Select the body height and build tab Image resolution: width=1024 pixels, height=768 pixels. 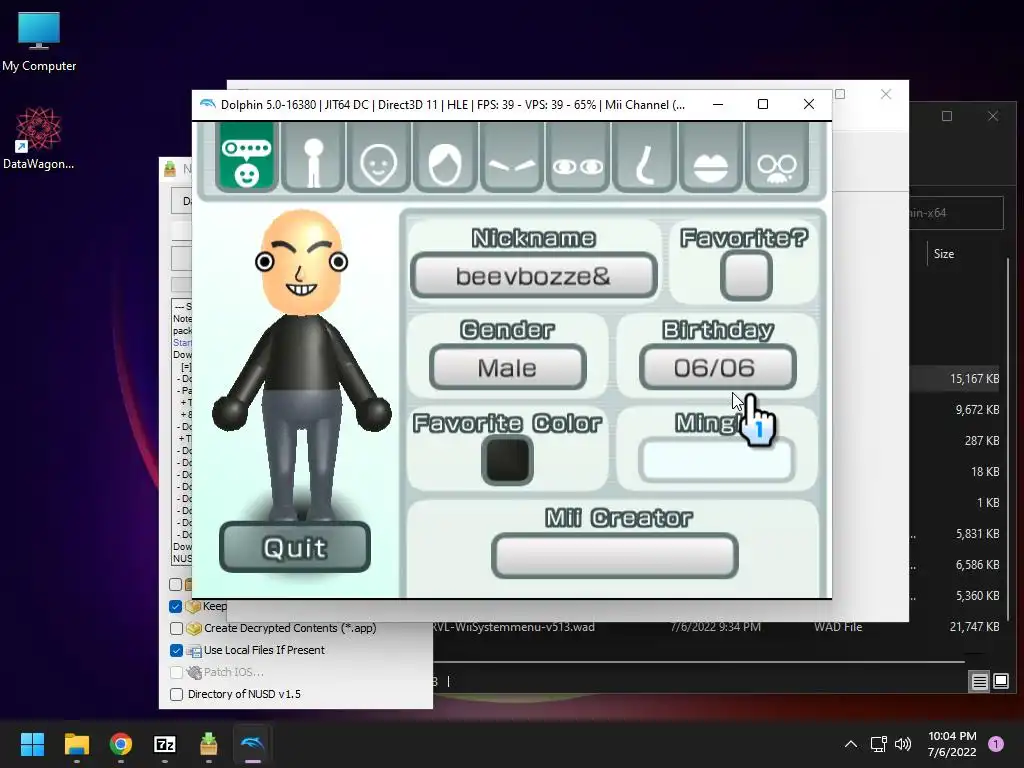(x=313, y=157)
